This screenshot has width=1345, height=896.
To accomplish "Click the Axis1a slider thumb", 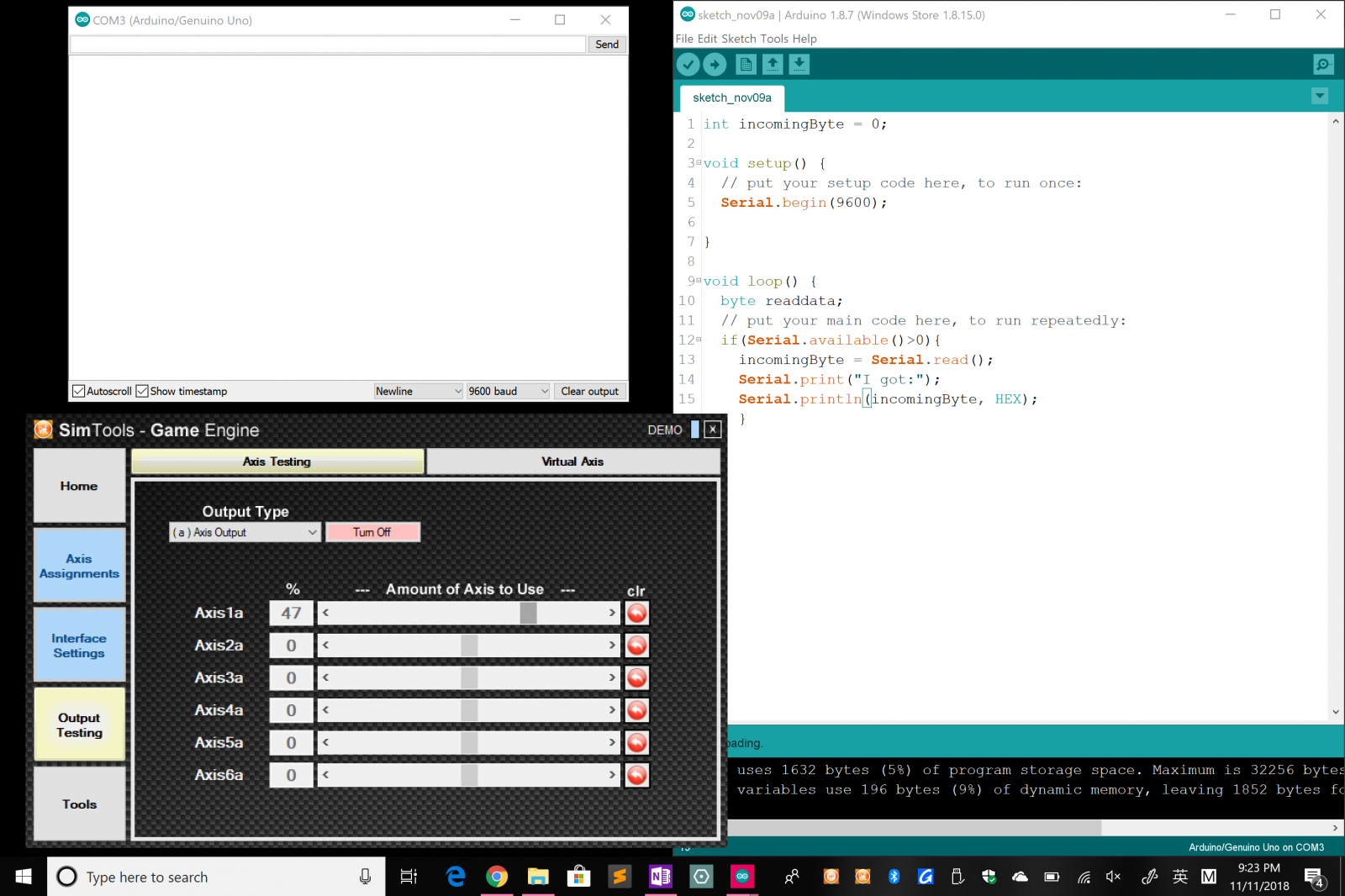I will [x=528, y=614].
